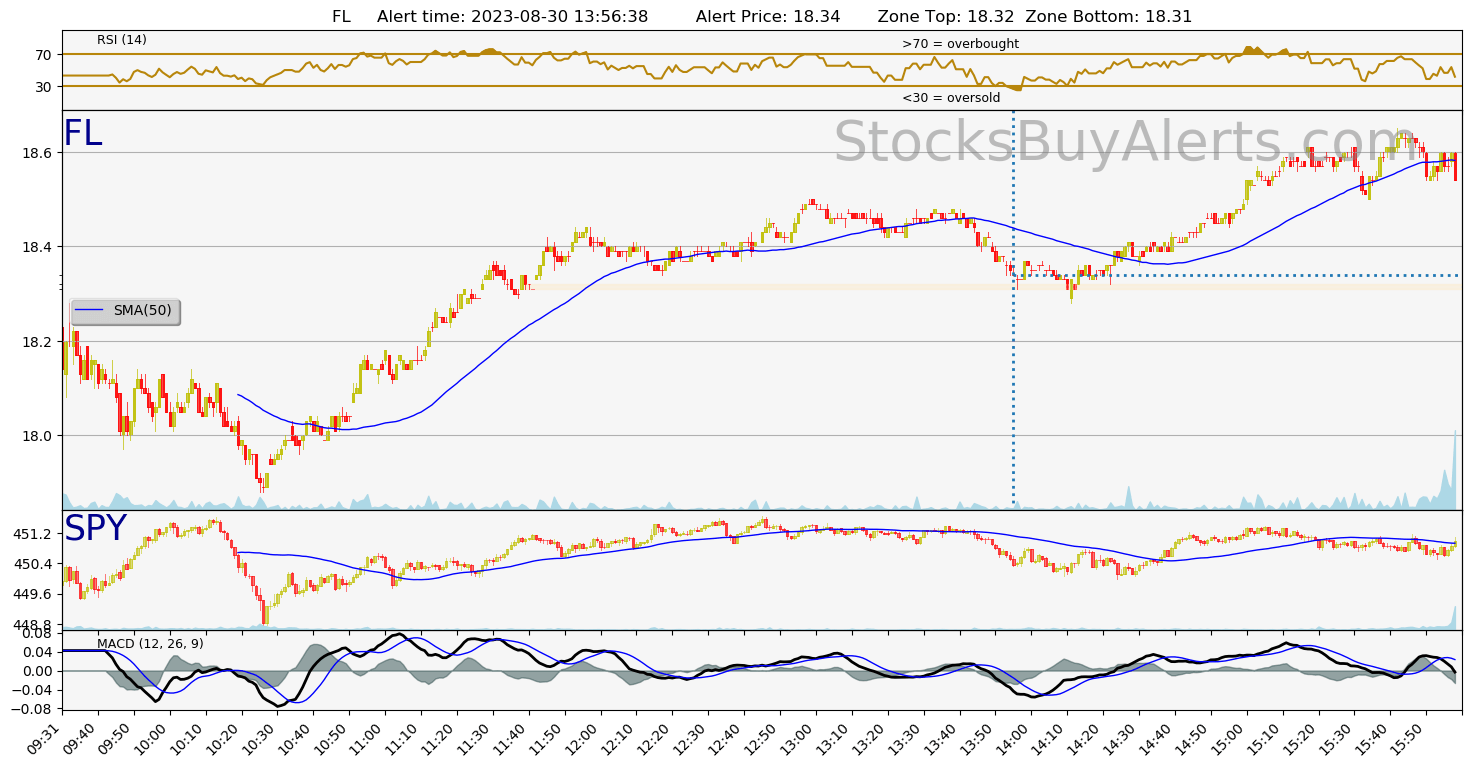Click the MACD 0.08 axis label

38,634
